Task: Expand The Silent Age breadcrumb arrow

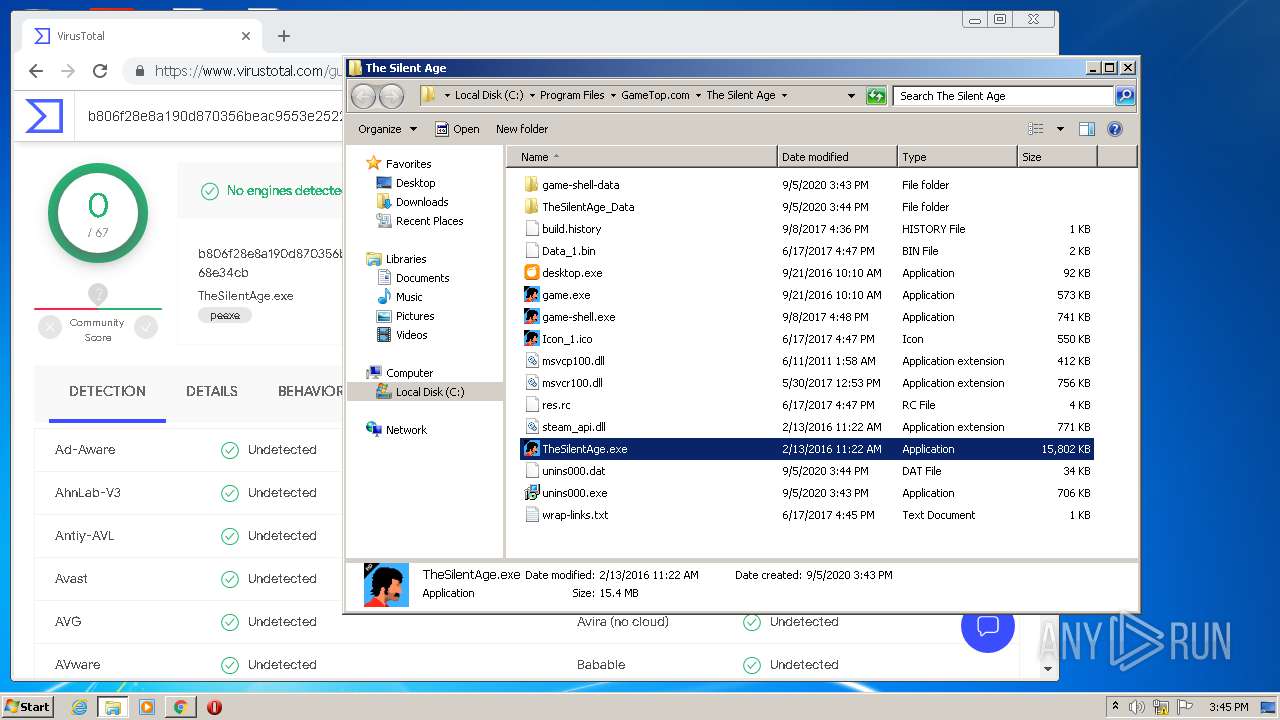Action: (784, 96)
